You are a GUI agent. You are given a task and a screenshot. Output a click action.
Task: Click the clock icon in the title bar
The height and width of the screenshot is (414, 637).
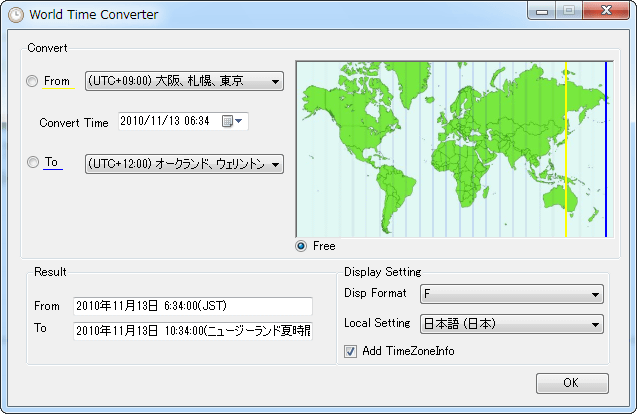(16, 15)
